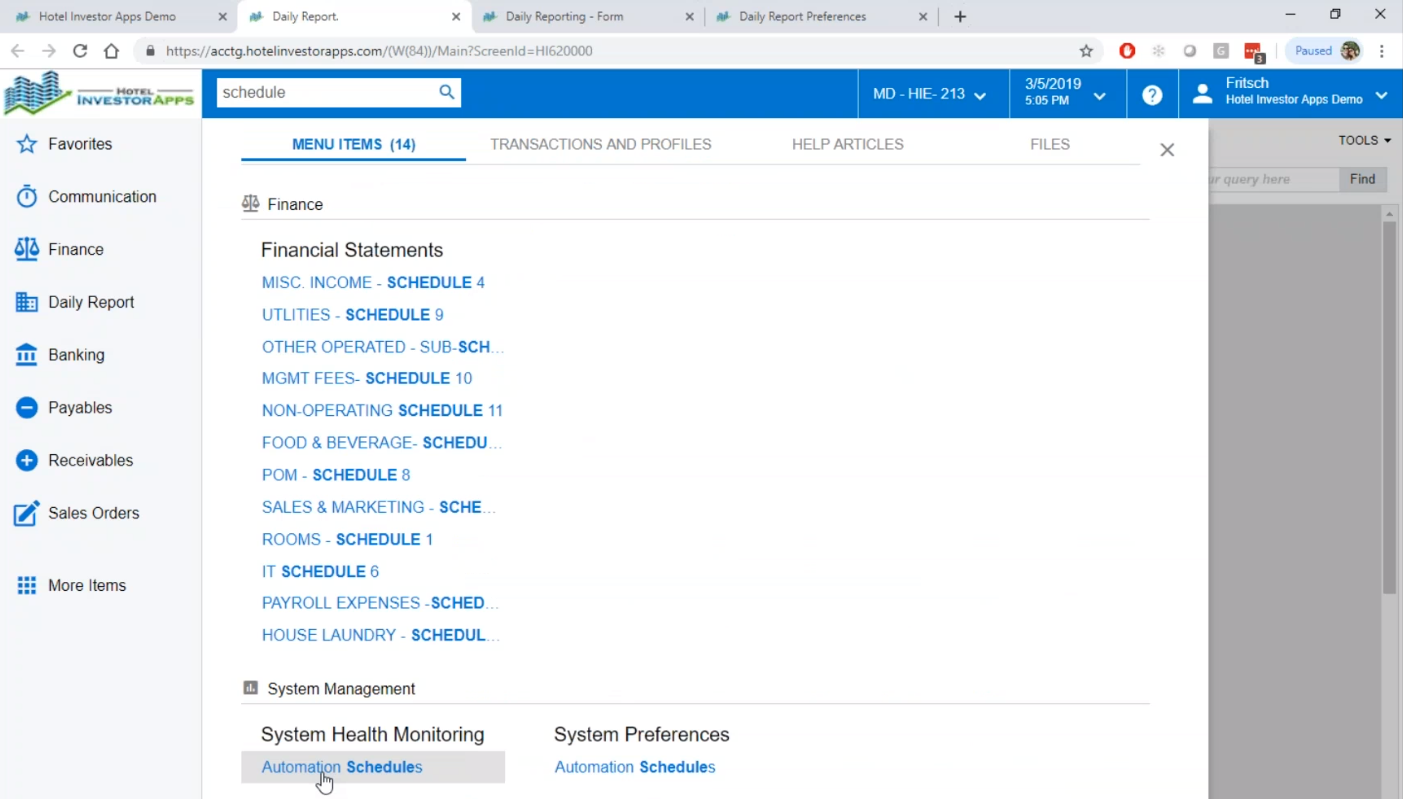Expand the MD - HIE- 213 branch selector
This screenshot has height=799, width=1403.
(x=929, y=94)
